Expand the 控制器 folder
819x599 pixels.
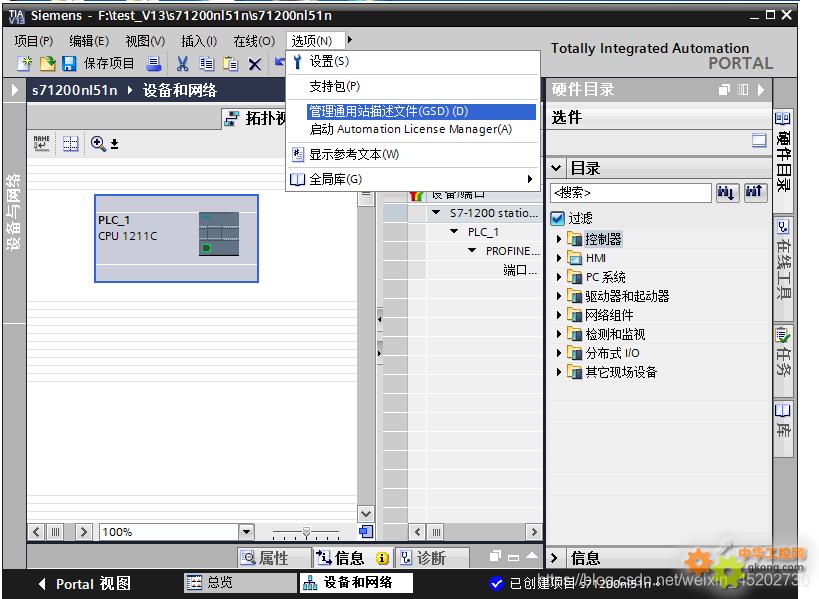coord(559,239)
